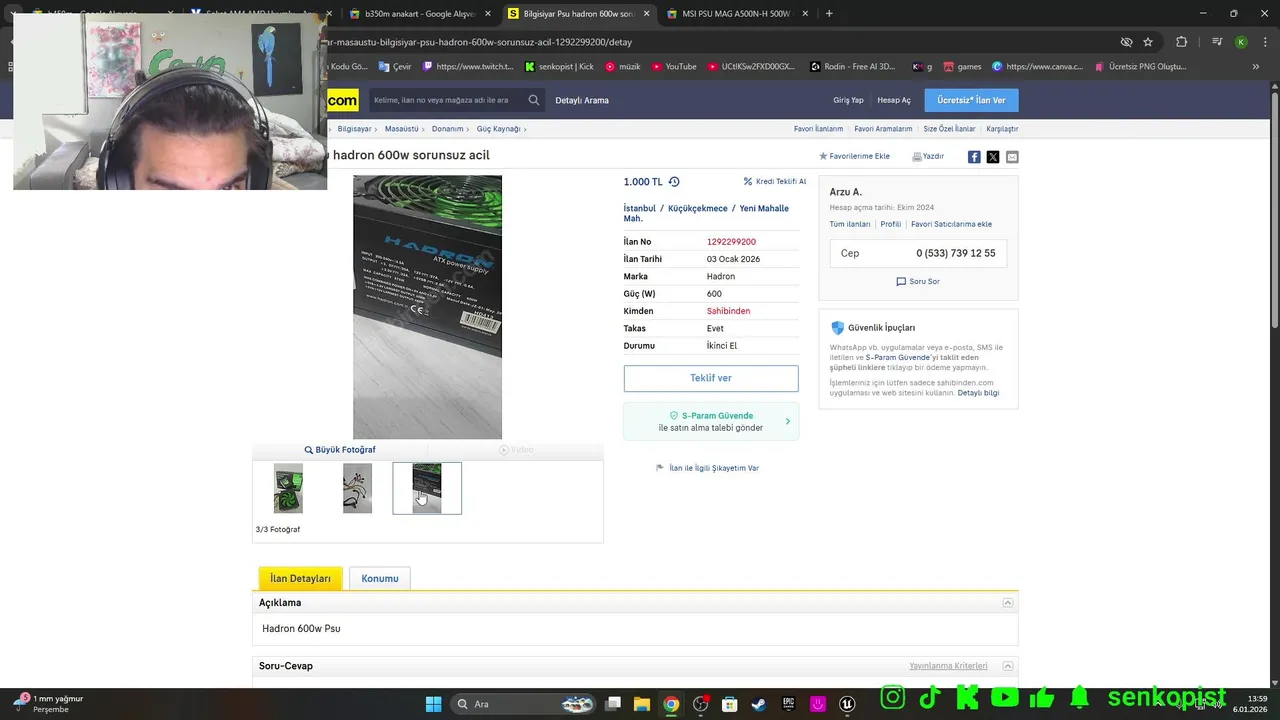Open the Rodin Free AI 3D bookmark

pyautogui.click(x=853, y=67)
